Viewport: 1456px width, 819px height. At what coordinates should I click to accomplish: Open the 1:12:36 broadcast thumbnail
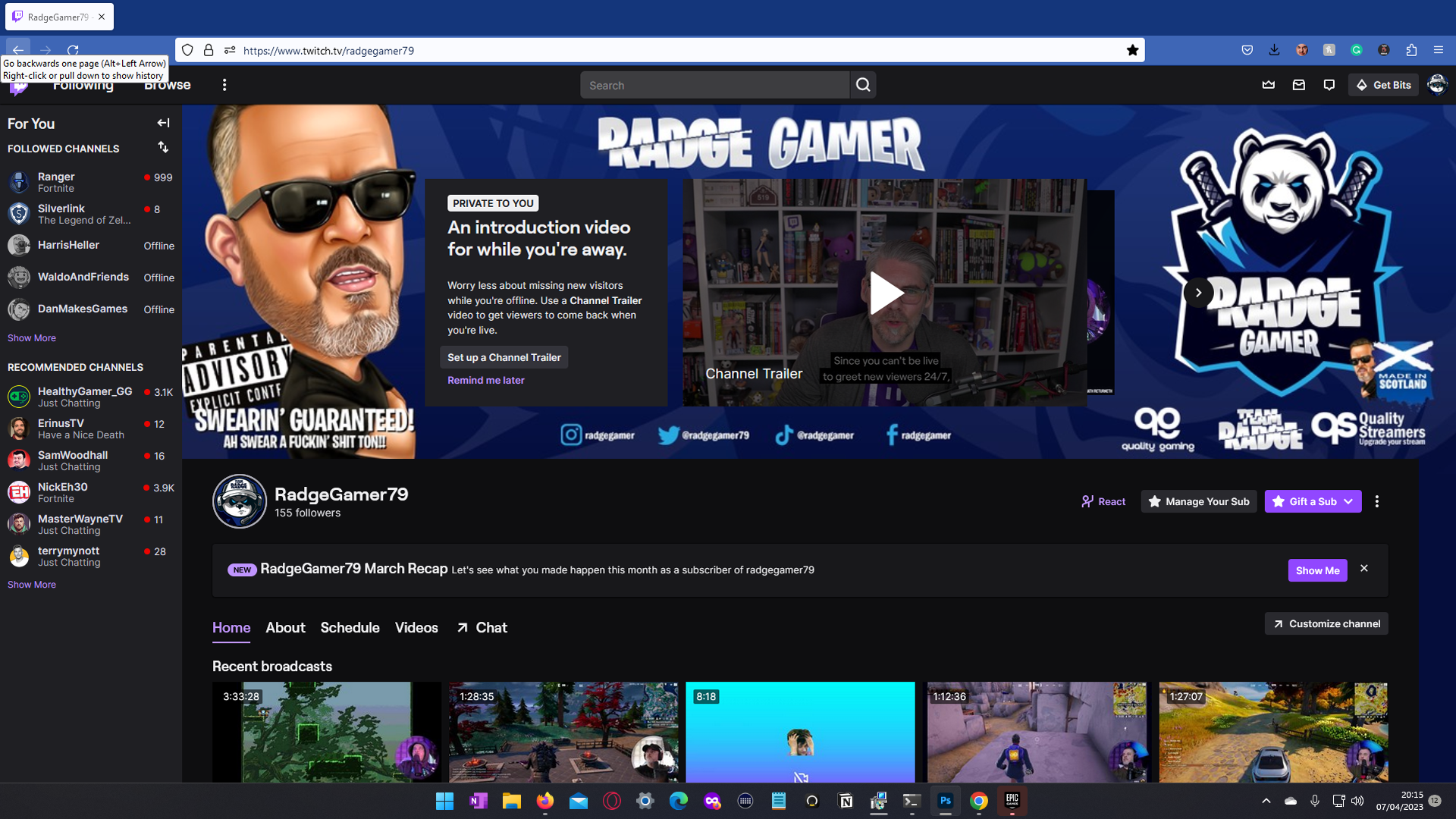[1037, 732]
